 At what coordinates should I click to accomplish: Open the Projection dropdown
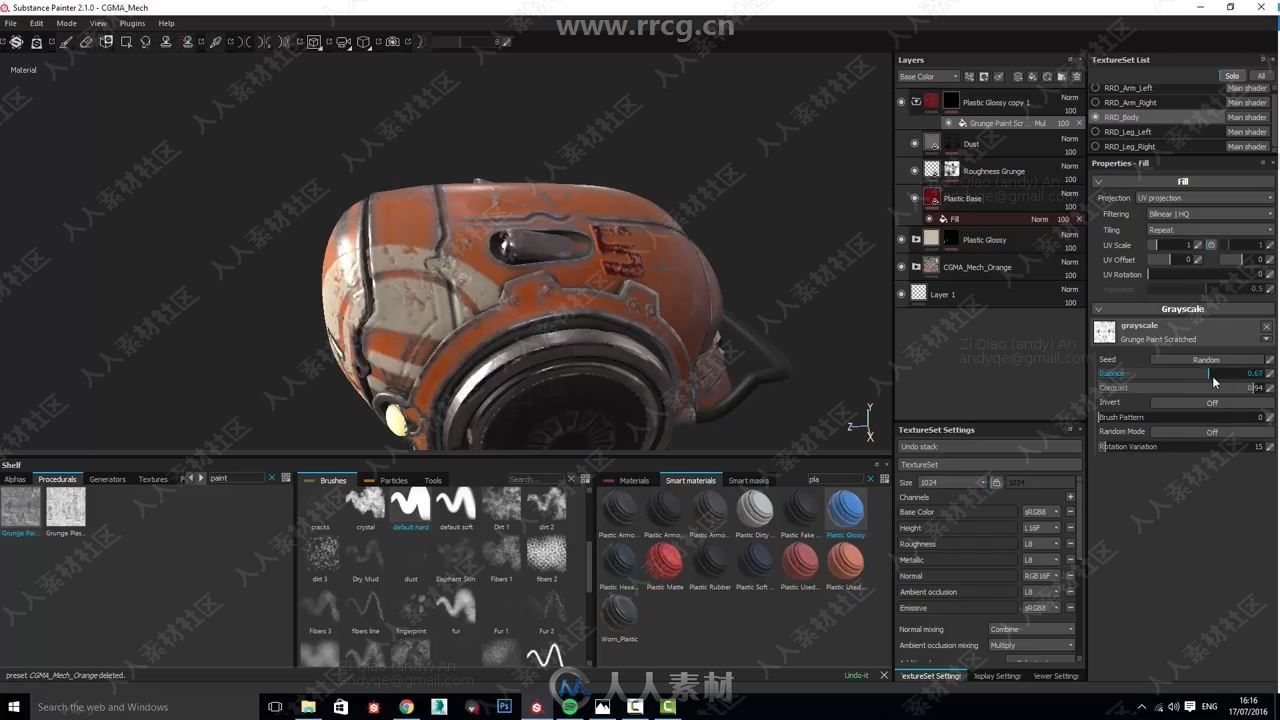click(1205, 198)
